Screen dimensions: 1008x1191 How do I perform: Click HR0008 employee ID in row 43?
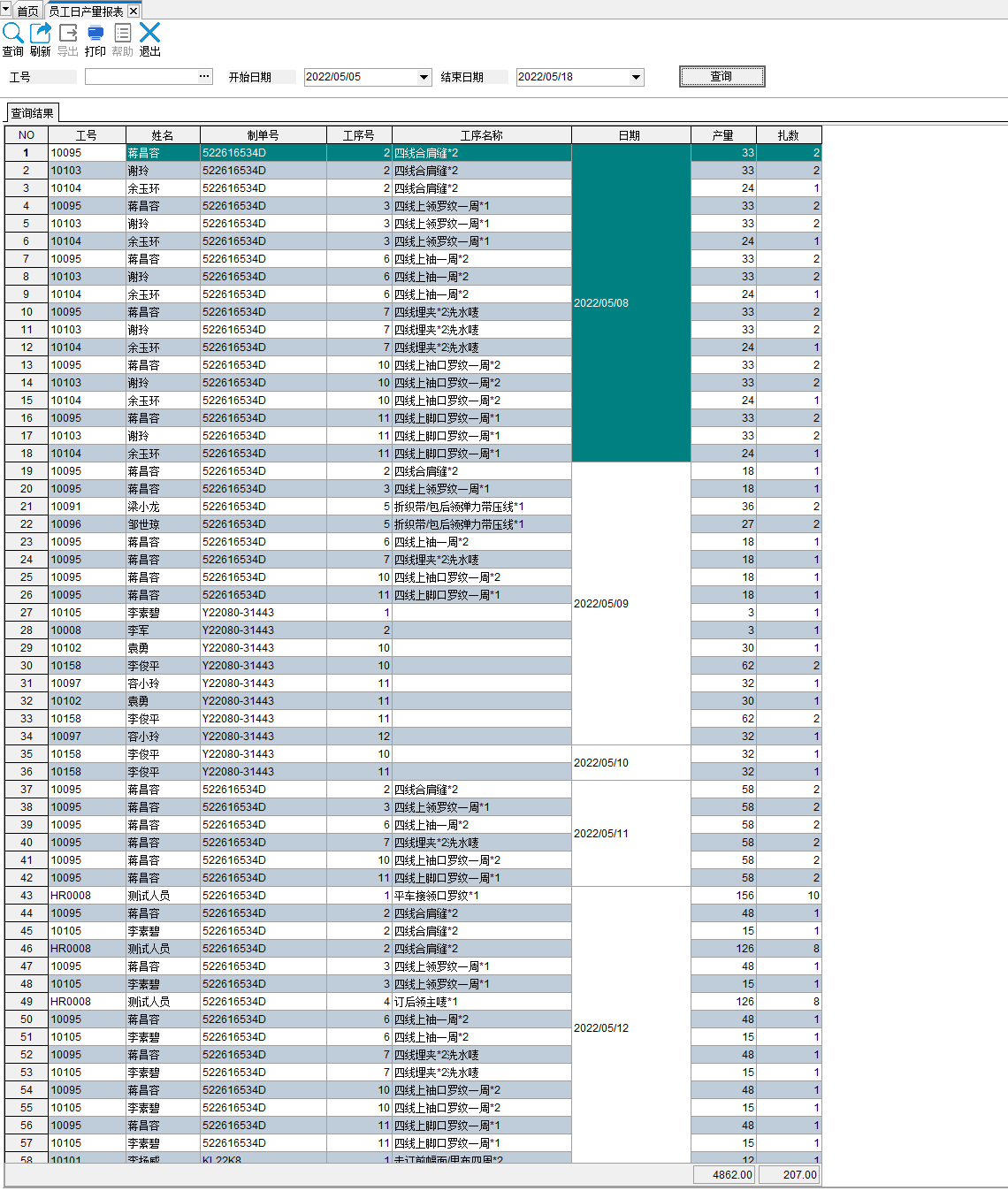pos(87,896)
